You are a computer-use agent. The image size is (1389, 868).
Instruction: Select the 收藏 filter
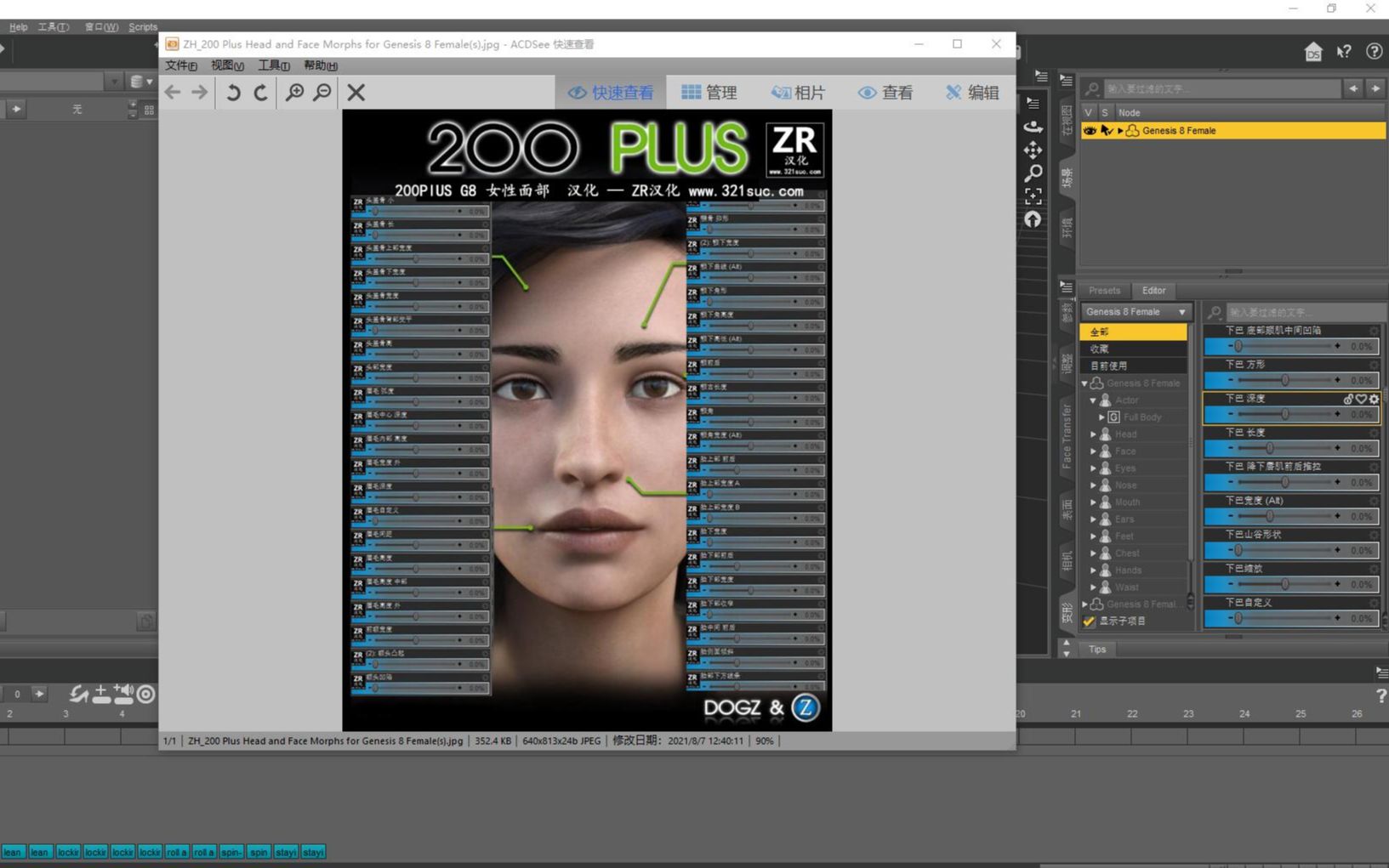(1134, 349)
